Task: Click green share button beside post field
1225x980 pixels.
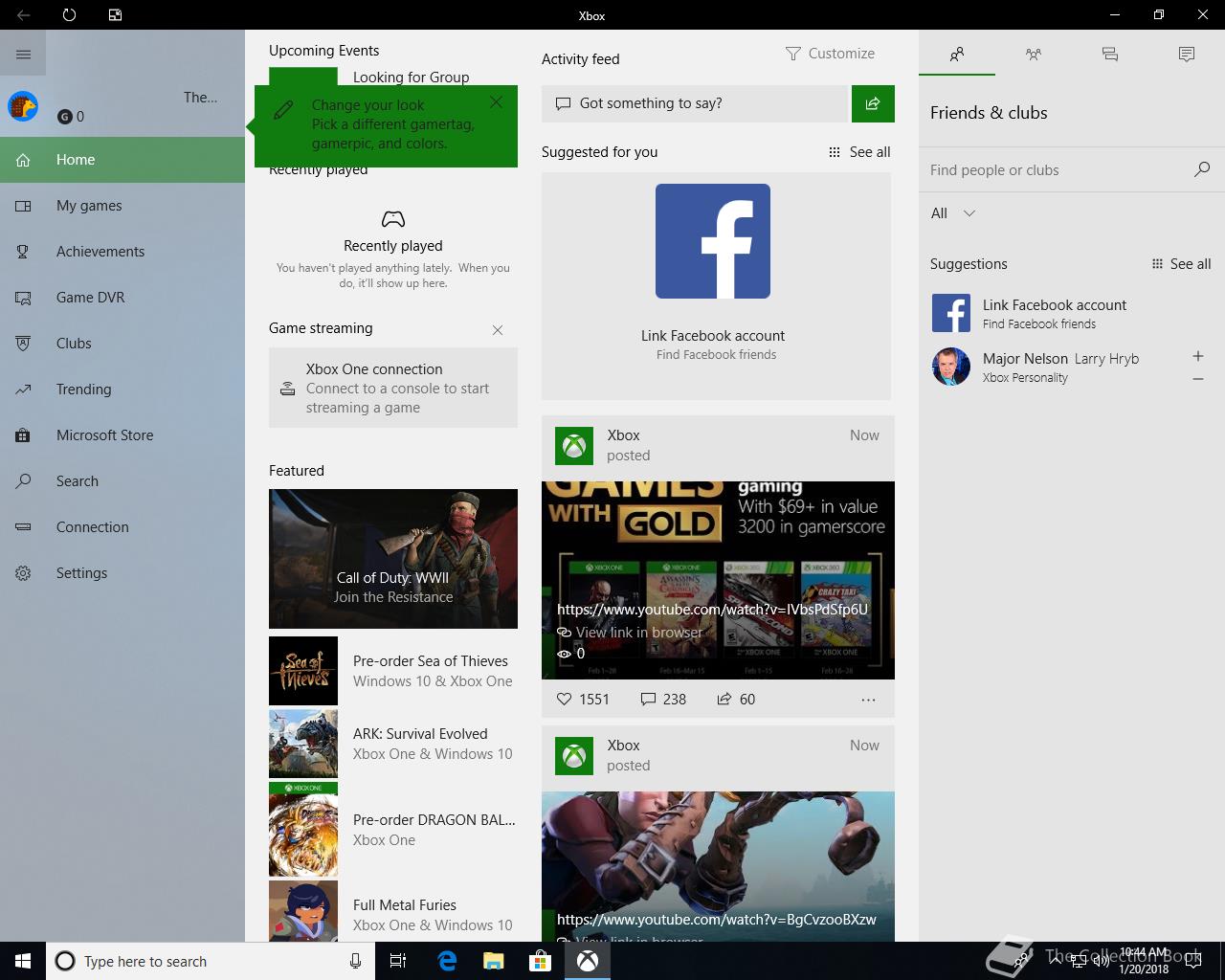Action: pyautogui.click(x=873, y=103)
